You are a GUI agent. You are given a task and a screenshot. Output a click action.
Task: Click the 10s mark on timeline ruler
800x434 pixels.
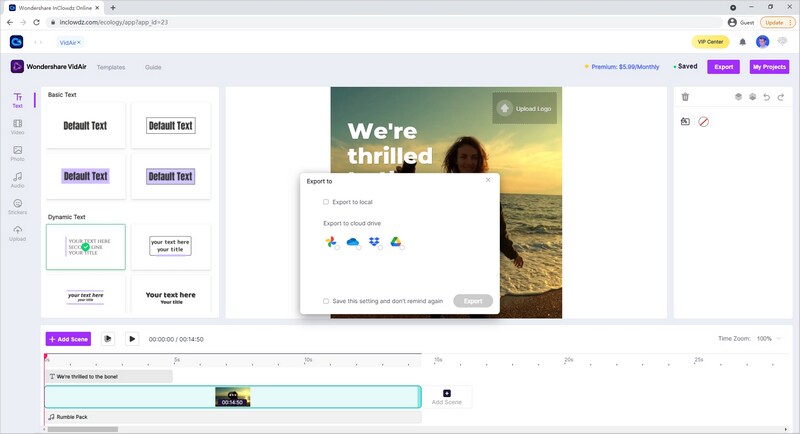click(x=308, y=360)
